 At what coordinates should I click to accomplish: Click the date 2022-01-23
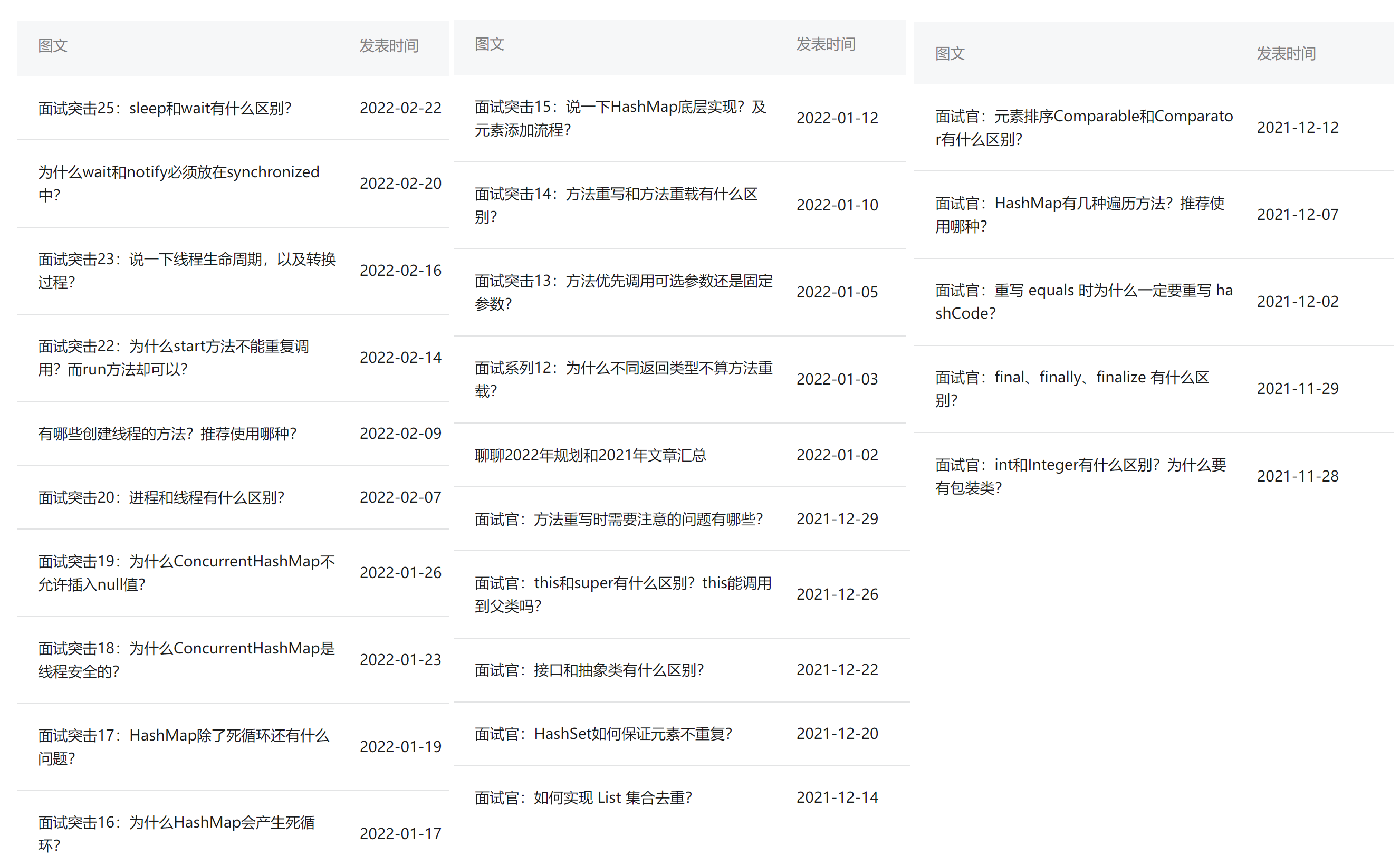click(400, 660)
